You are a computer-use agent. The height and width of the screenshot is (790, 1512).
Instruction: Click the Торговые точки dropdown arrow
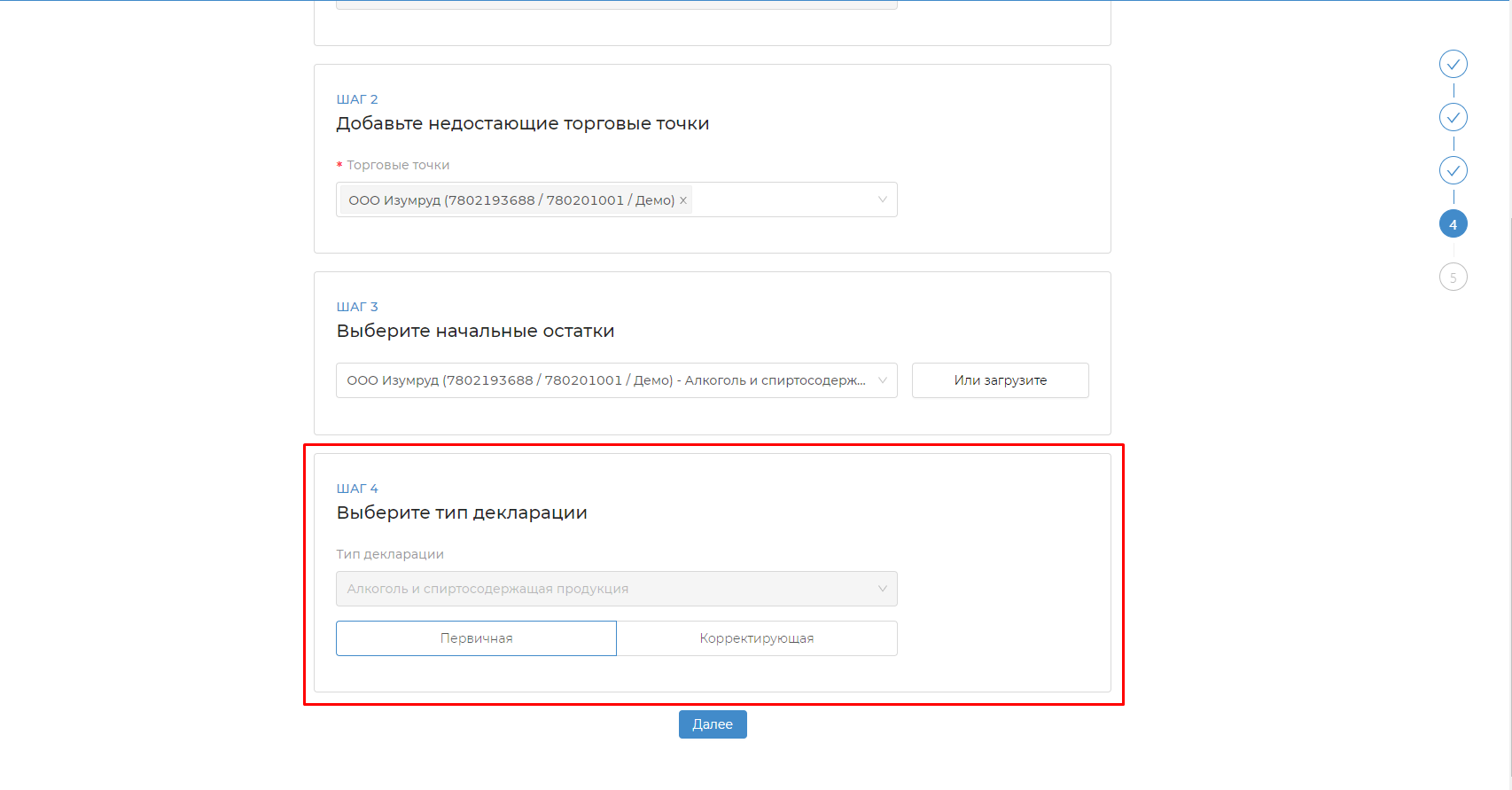point(882,199)
